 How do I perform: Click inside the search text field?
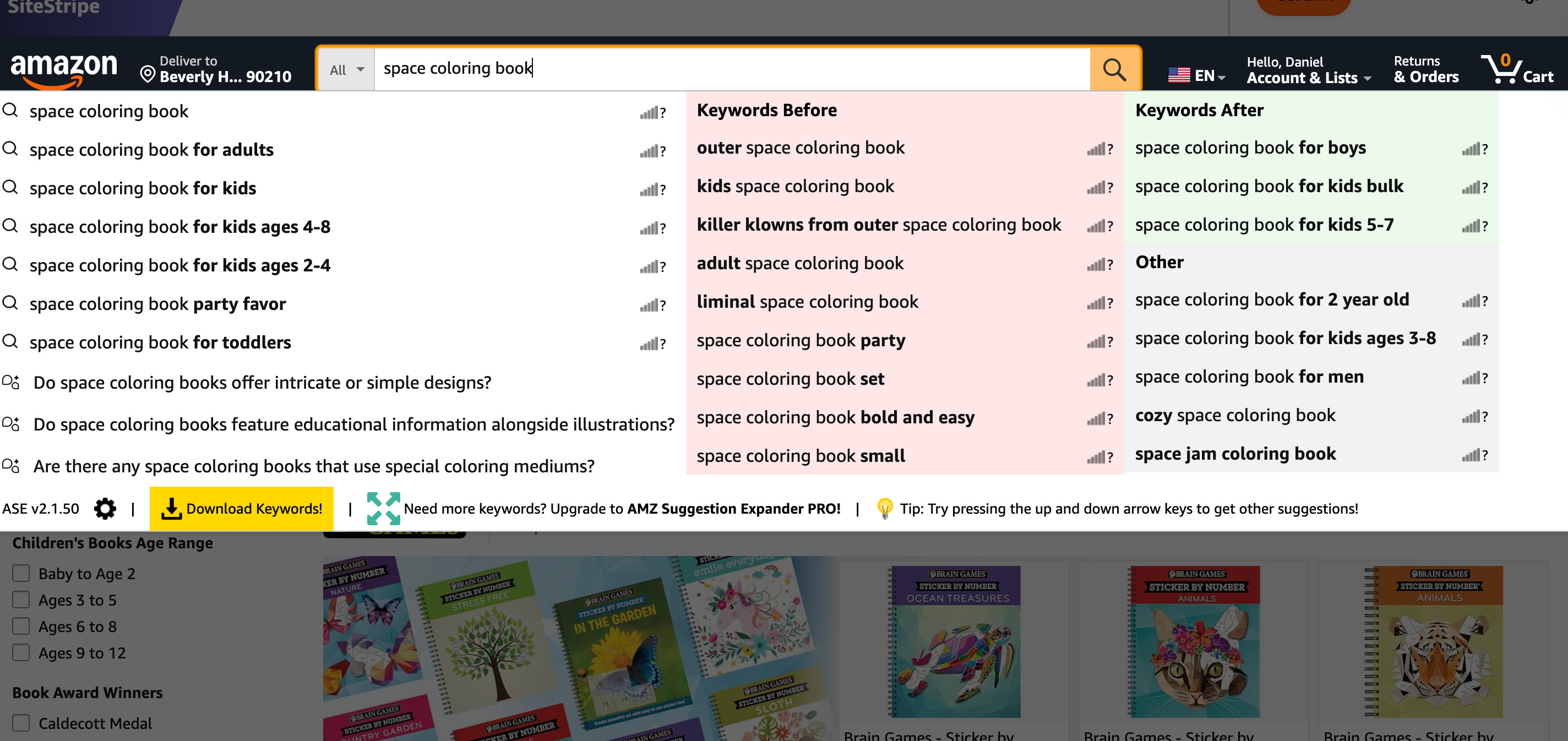point(731,69)
